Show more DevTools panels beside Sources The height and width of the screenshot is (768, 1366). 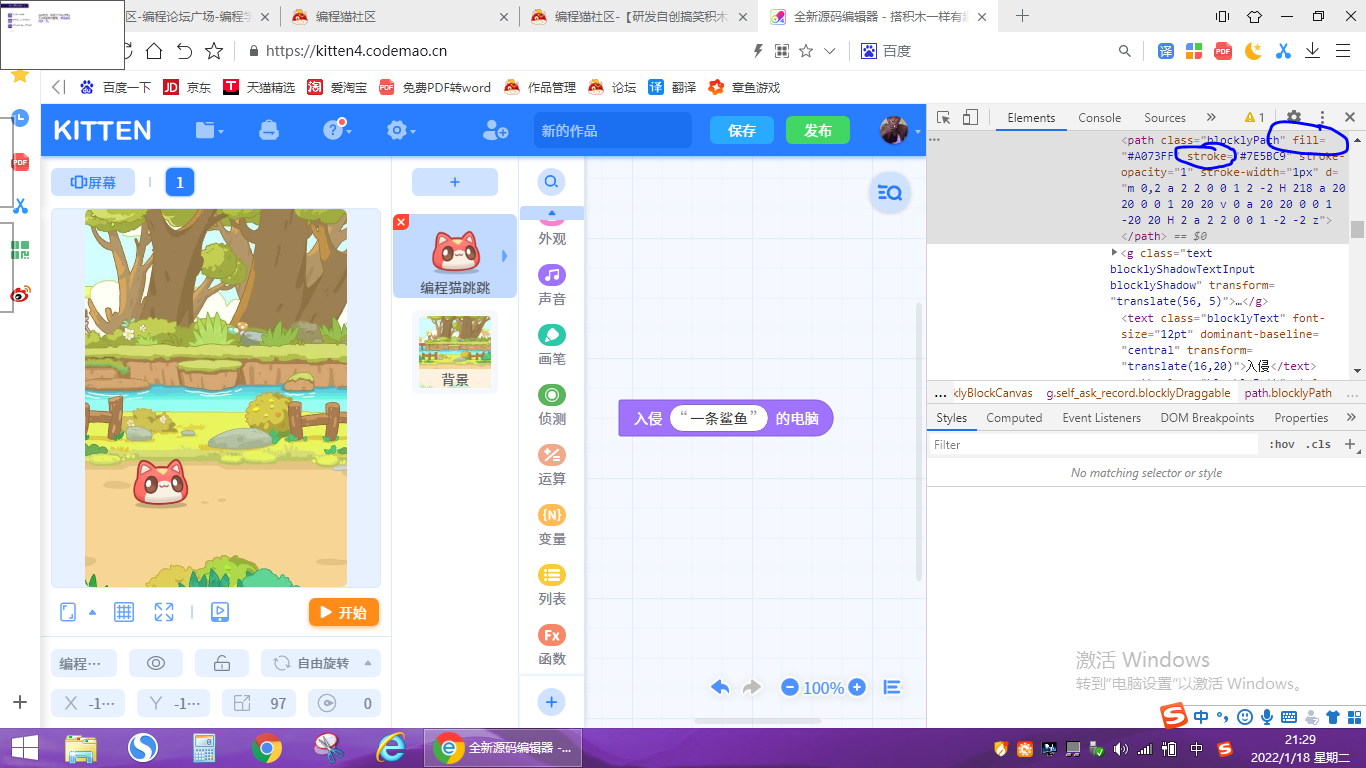coord(1211,118)
